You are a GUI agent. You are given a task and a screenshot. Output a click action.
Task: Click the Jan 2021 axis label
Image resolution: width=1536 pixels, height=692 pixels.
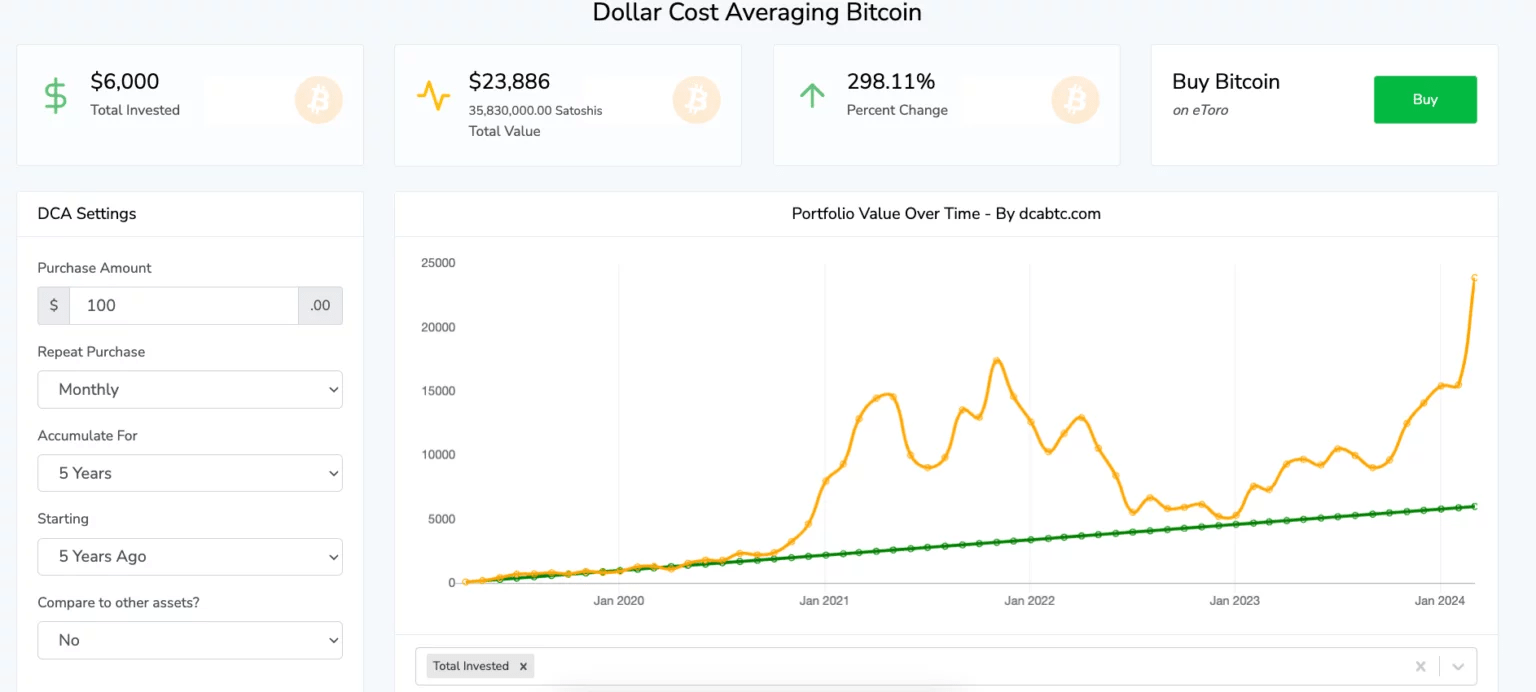(x=823, y=601)
